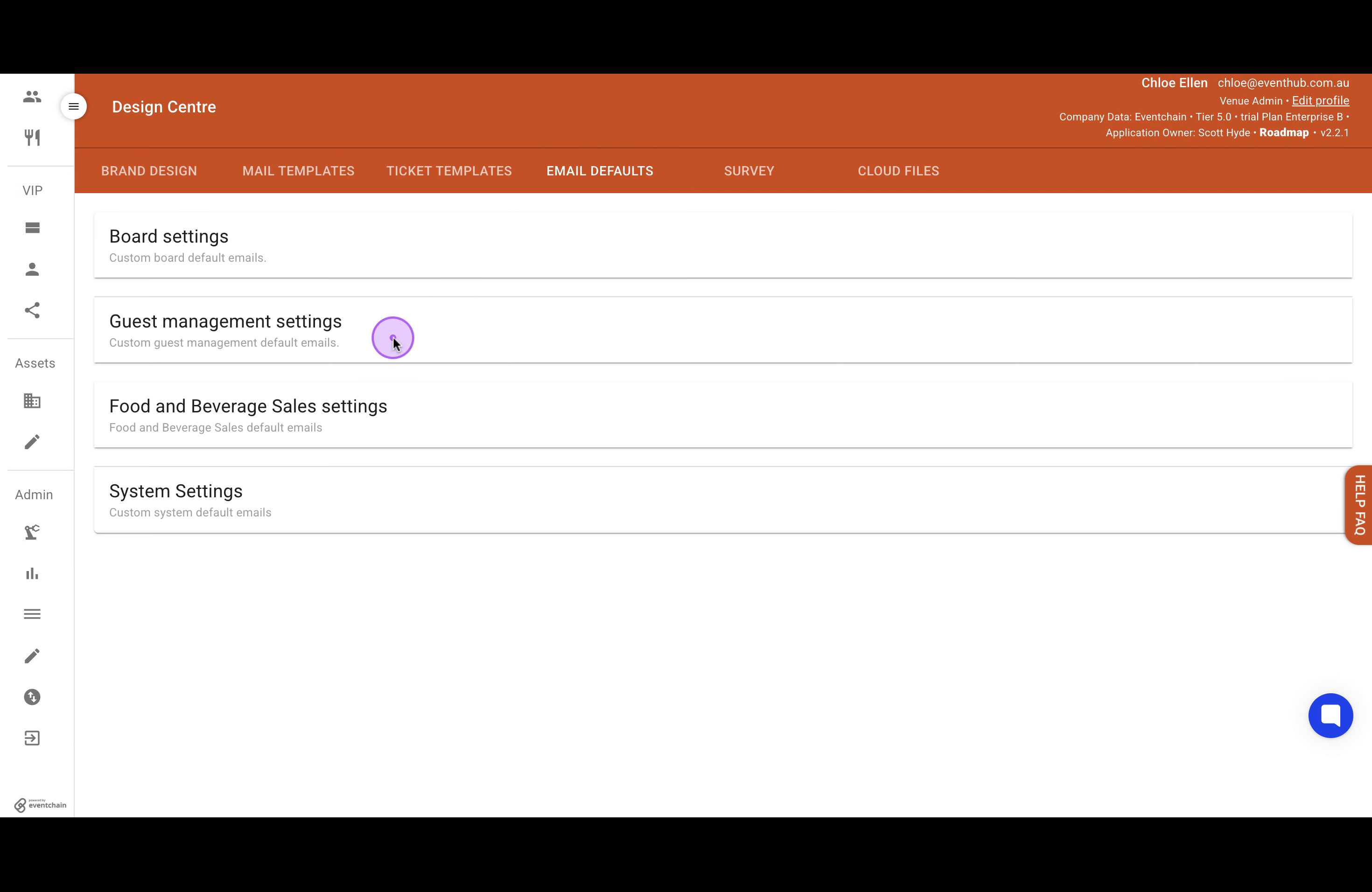
Task: Open the Ticket Templates tab
Action: (449, 171)
